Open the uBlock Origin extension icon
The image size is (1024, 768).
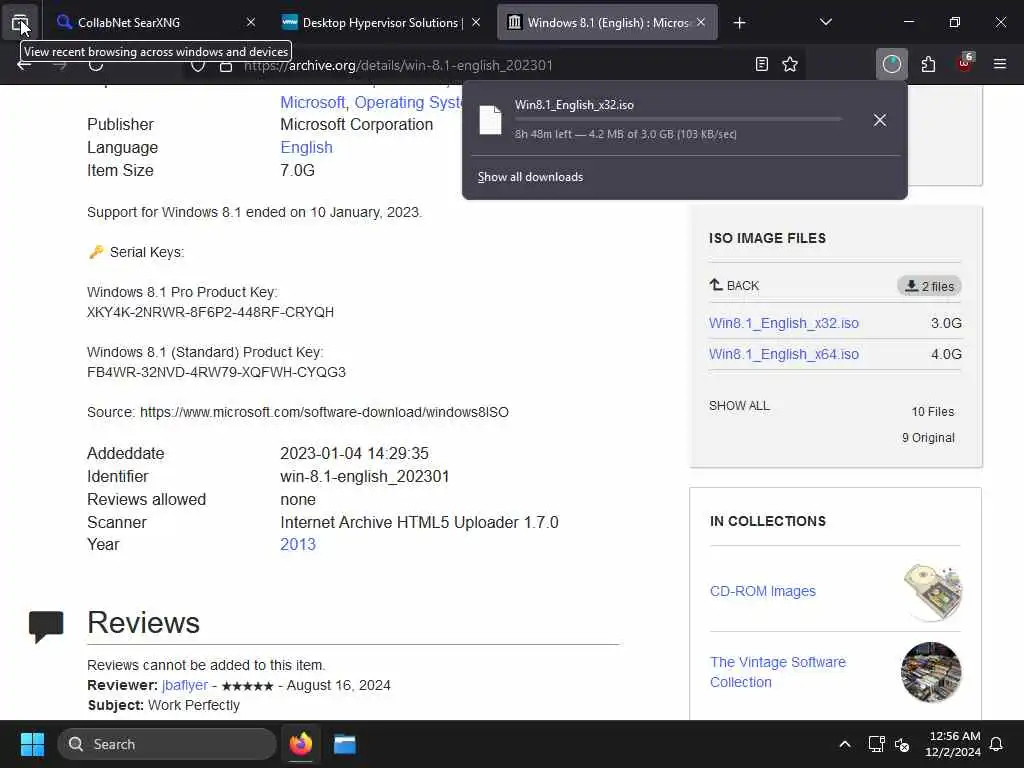[965, 63]
